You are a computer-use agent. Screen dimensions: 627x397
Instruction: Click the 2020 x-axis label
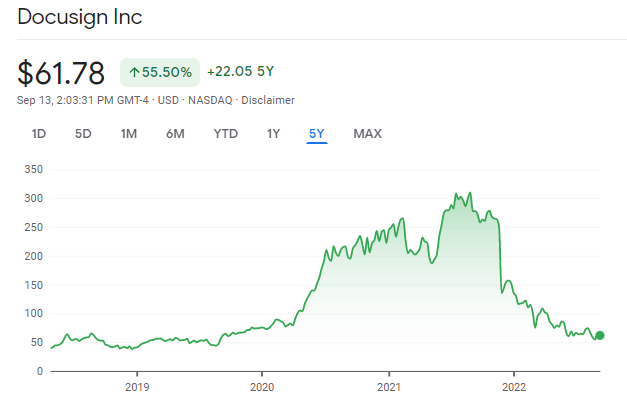(x=262, y=387)
